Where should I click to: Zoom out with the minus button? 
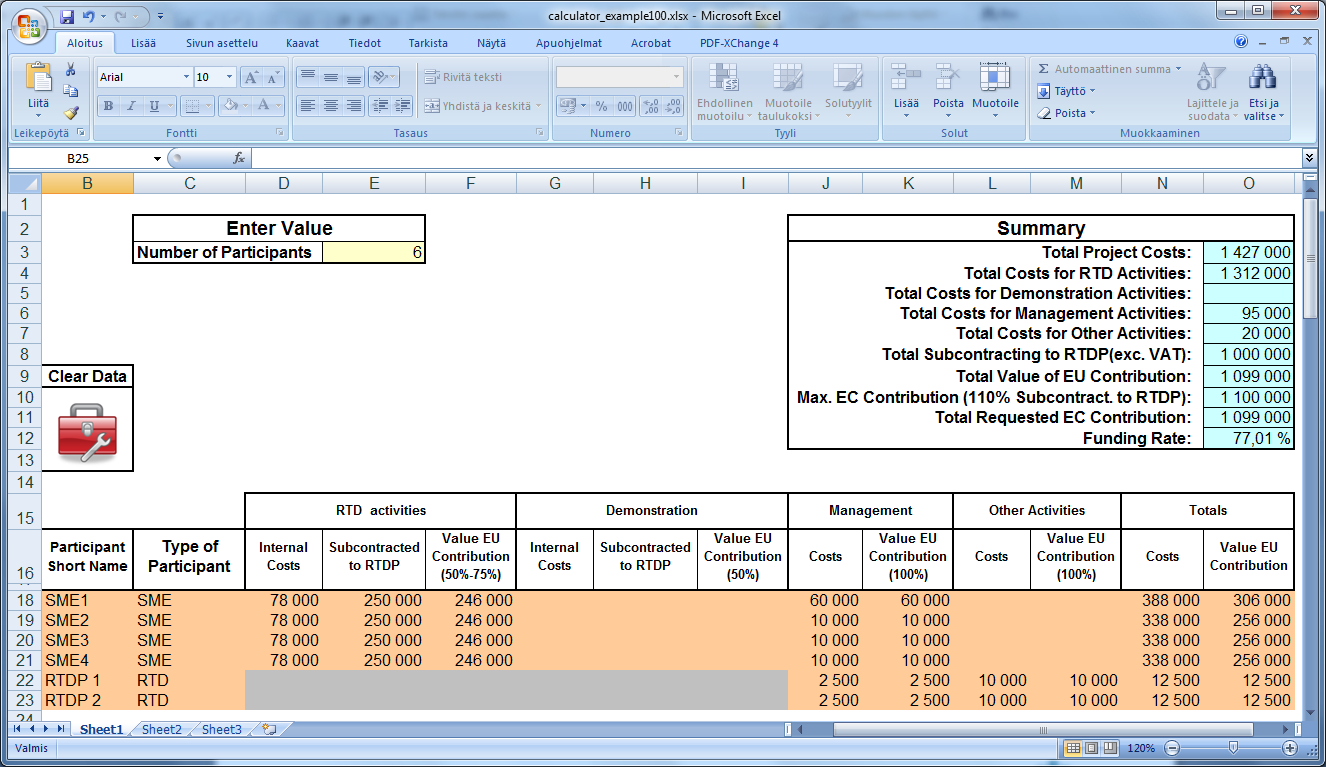pos(1172,748)
